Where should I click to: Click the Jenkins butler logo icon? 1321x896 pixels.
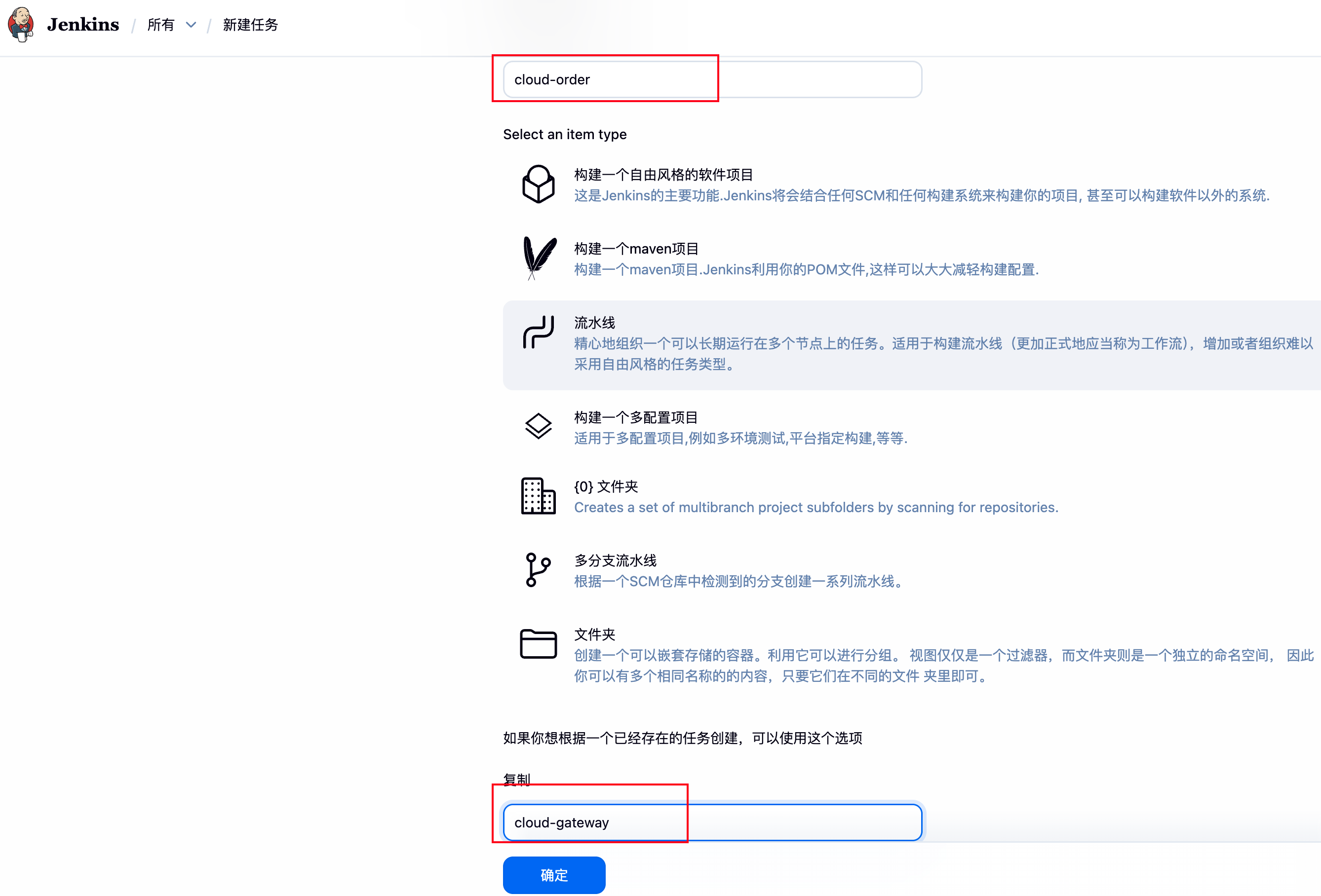[21, 25]
